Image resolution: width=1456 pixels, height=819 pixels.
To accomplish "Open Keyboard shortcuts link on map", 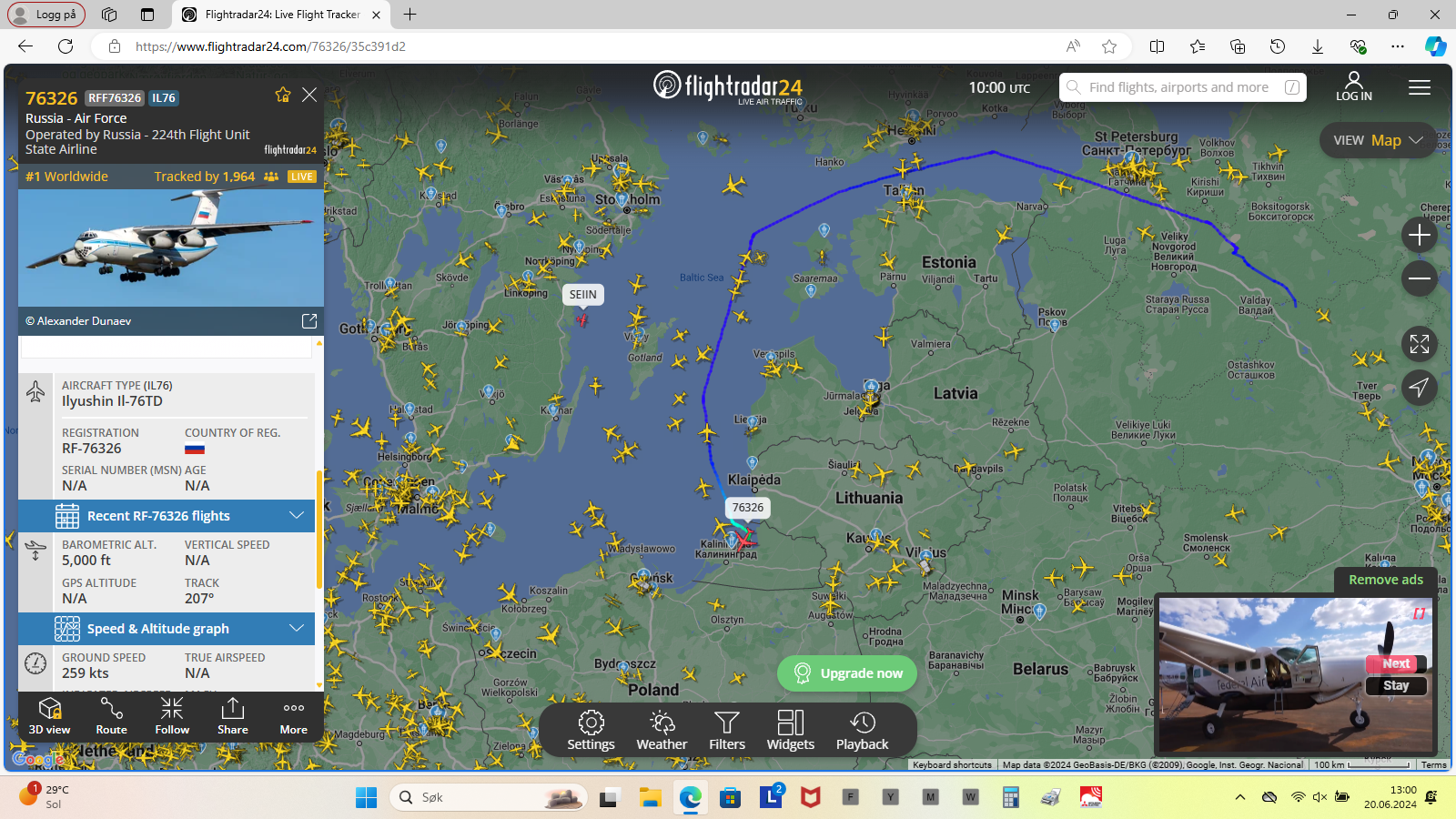I will coord(952,764).
